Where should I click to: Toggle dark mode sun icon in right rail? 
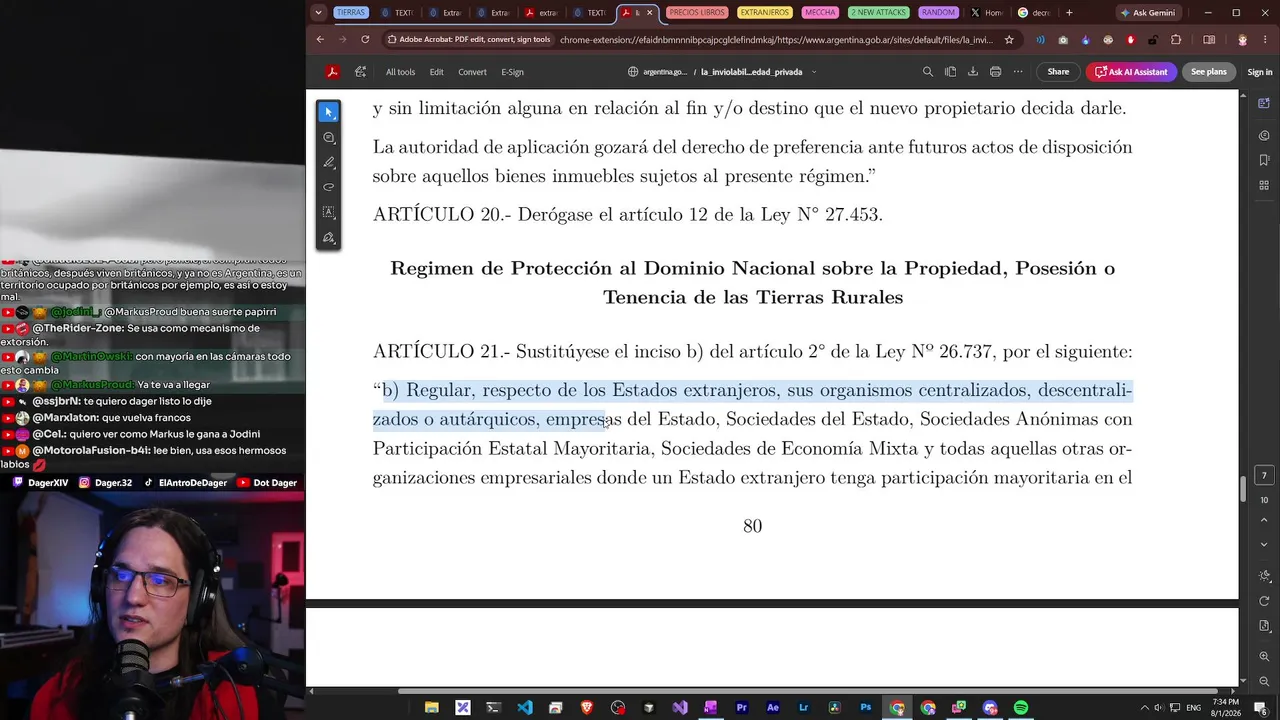point(1264,576)
